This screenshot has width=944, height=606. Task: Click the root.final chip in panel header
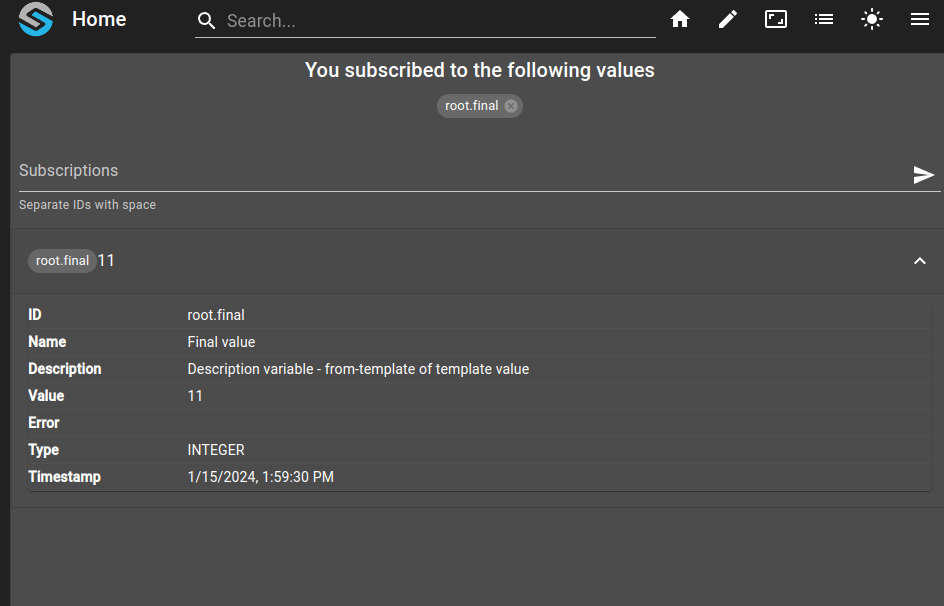click(x=62, y=261)
